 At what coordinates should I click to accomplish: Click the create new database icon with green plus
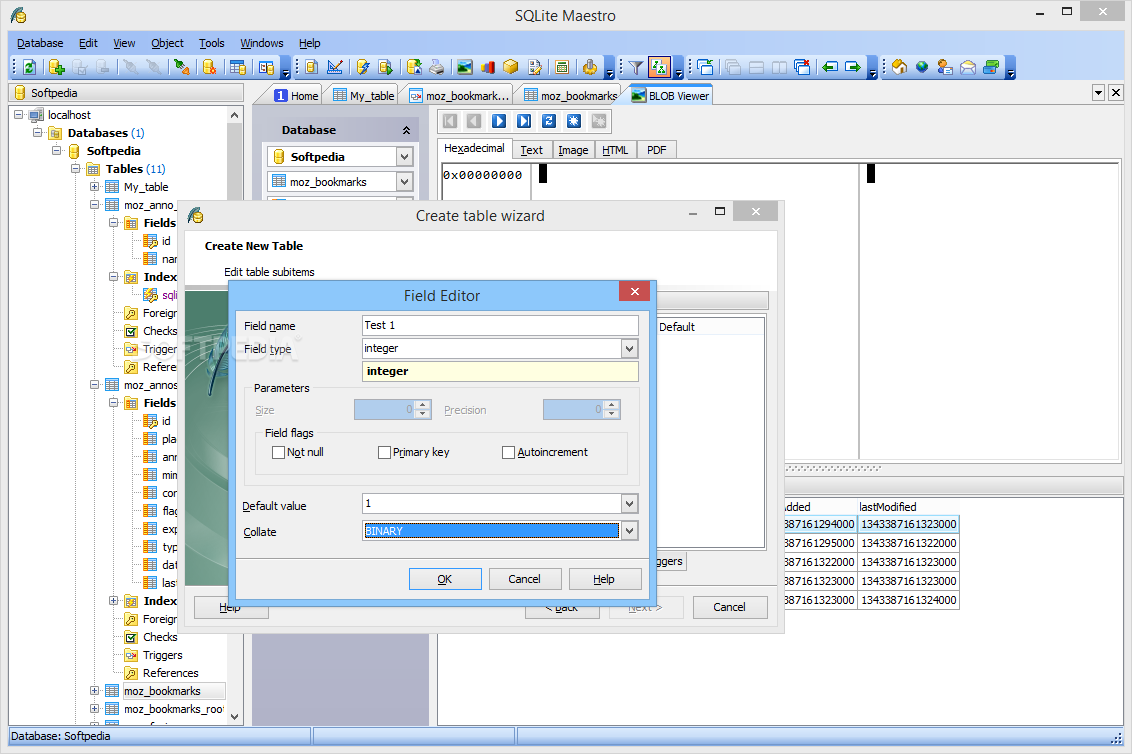click(x=56, y=67)
